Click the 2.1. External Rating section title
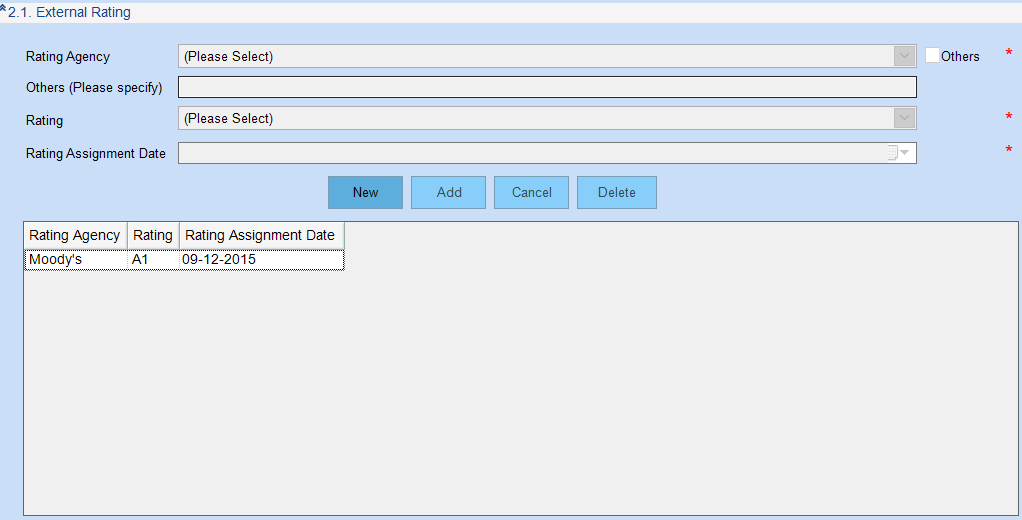Screen dimensions: 1022x520 pyautogui.click(x=70, y=13)
